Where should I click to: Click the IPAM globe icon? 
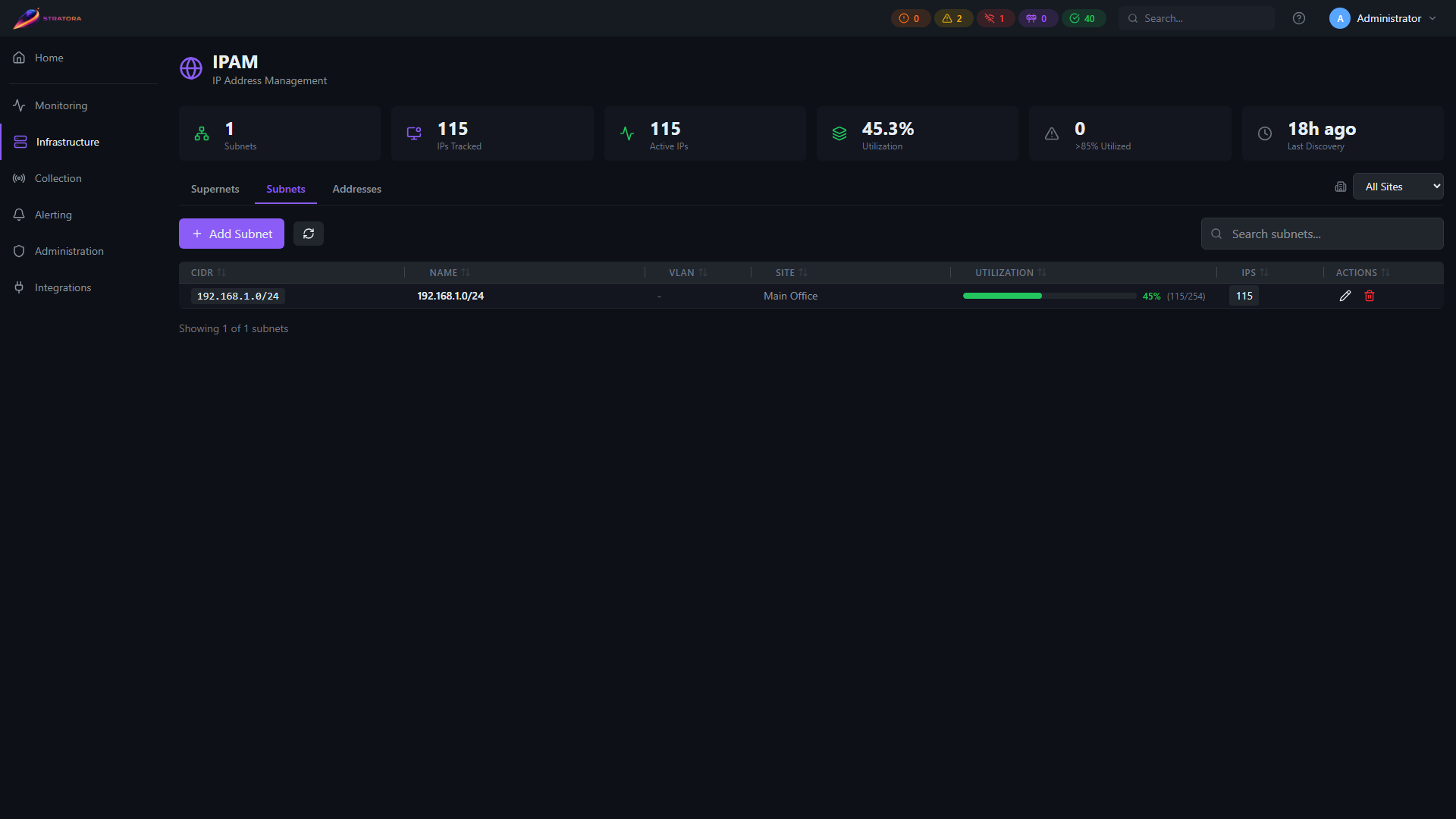191,68
